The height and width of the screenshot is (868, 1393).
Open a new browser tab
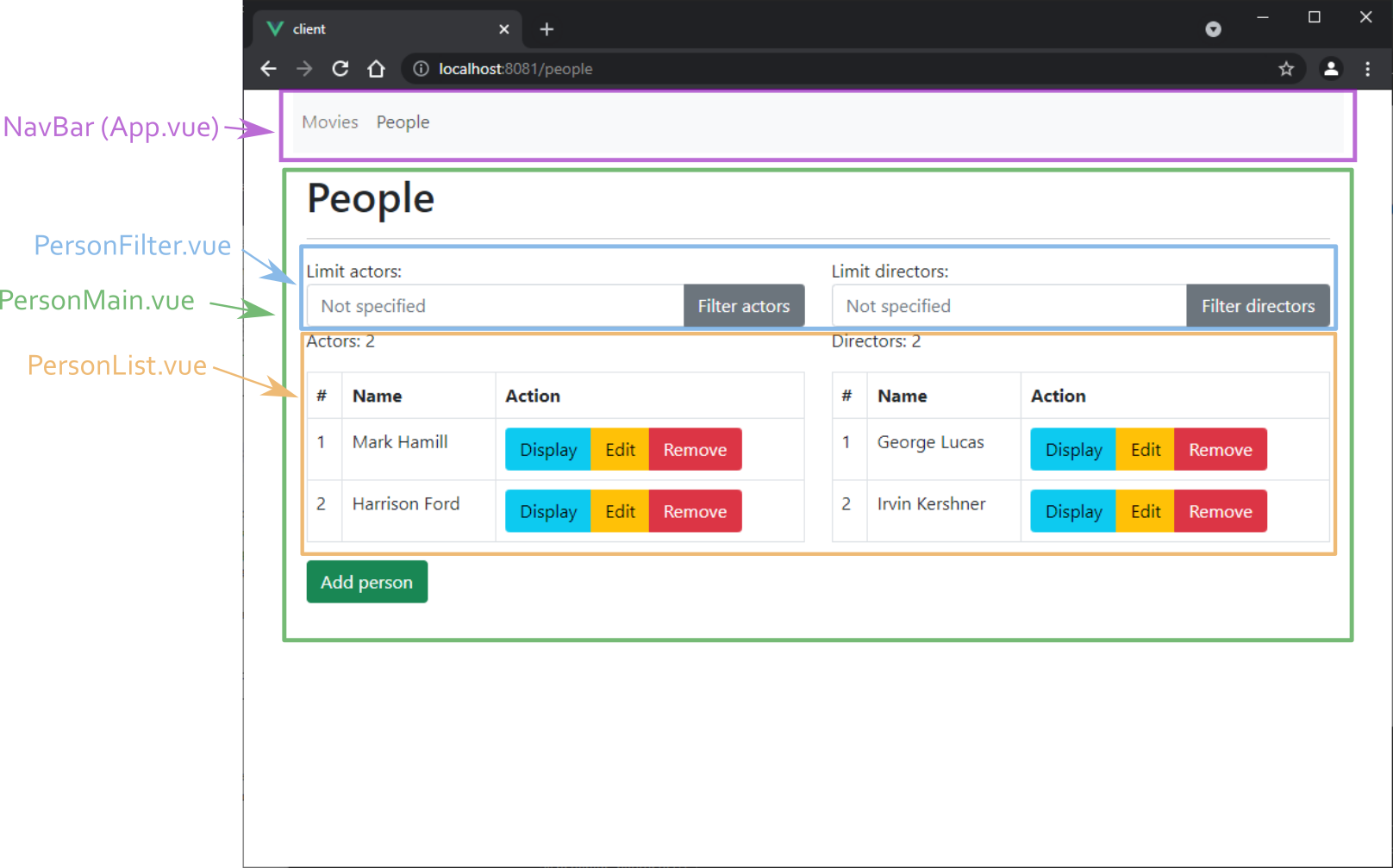[547, 29]
